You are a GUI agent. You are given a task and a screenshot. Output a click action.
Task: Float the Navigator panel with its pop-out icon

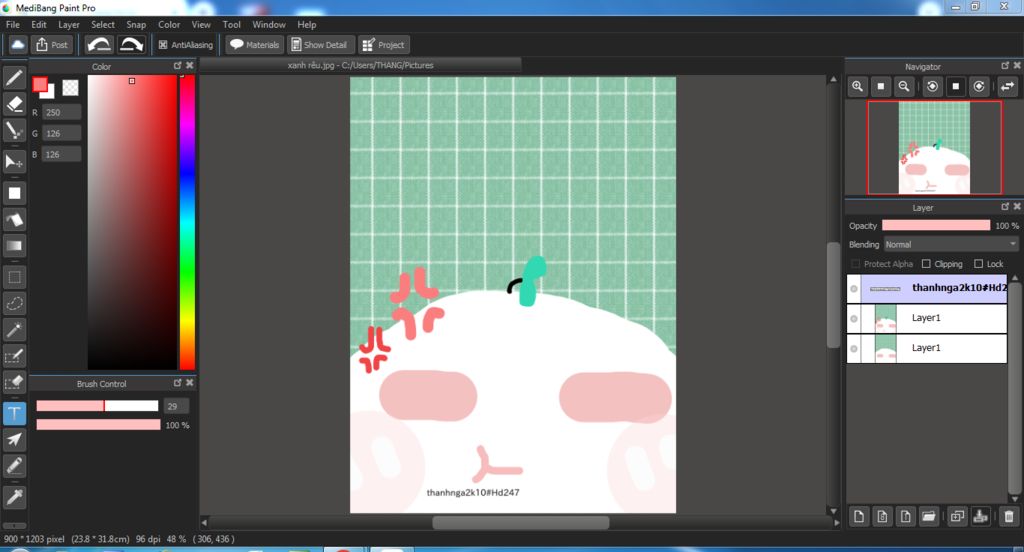pyautogui.click(x=1005, y=66)
